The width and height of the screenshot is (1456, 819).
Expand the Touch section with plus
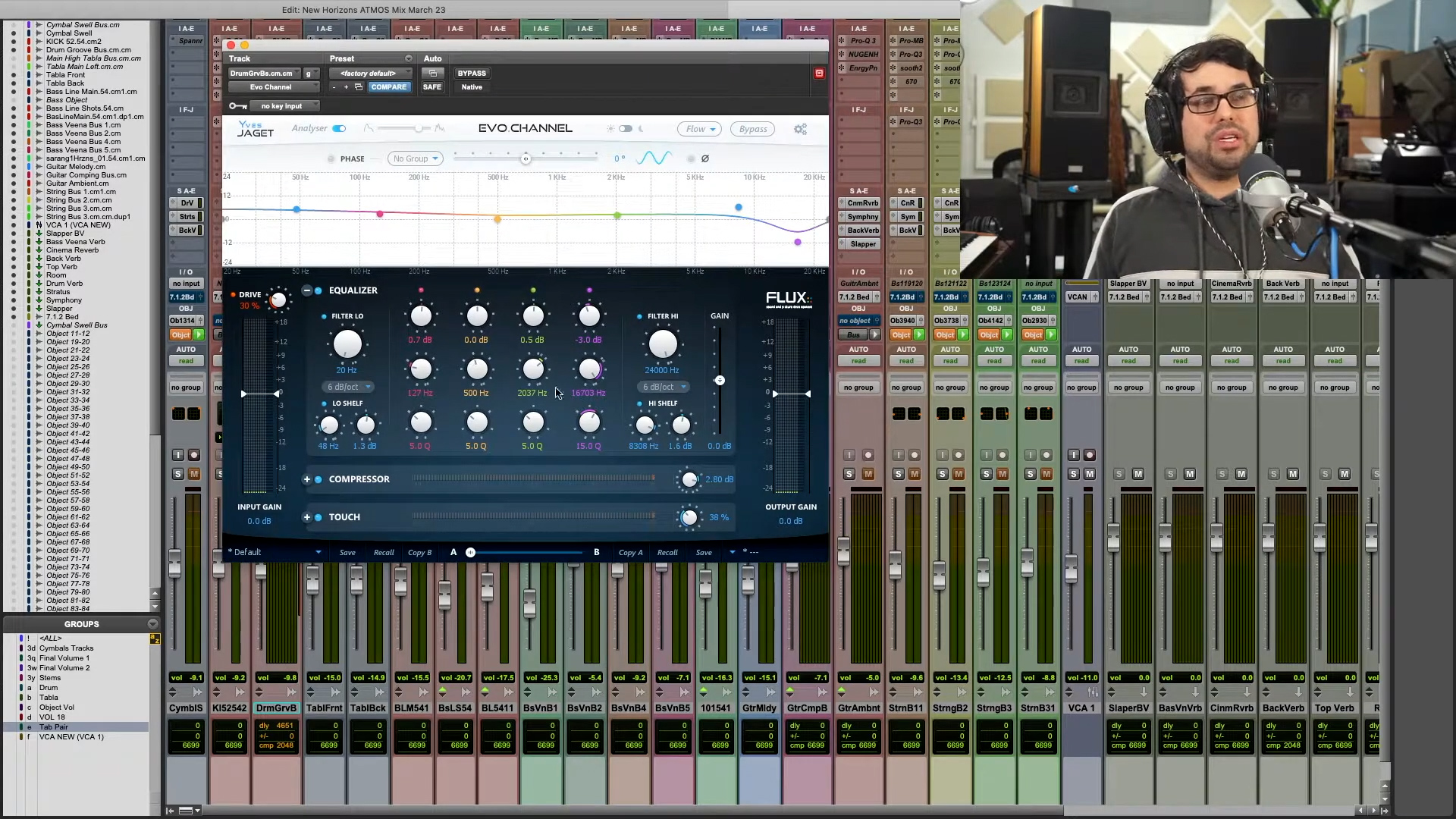tap(306, 517)
